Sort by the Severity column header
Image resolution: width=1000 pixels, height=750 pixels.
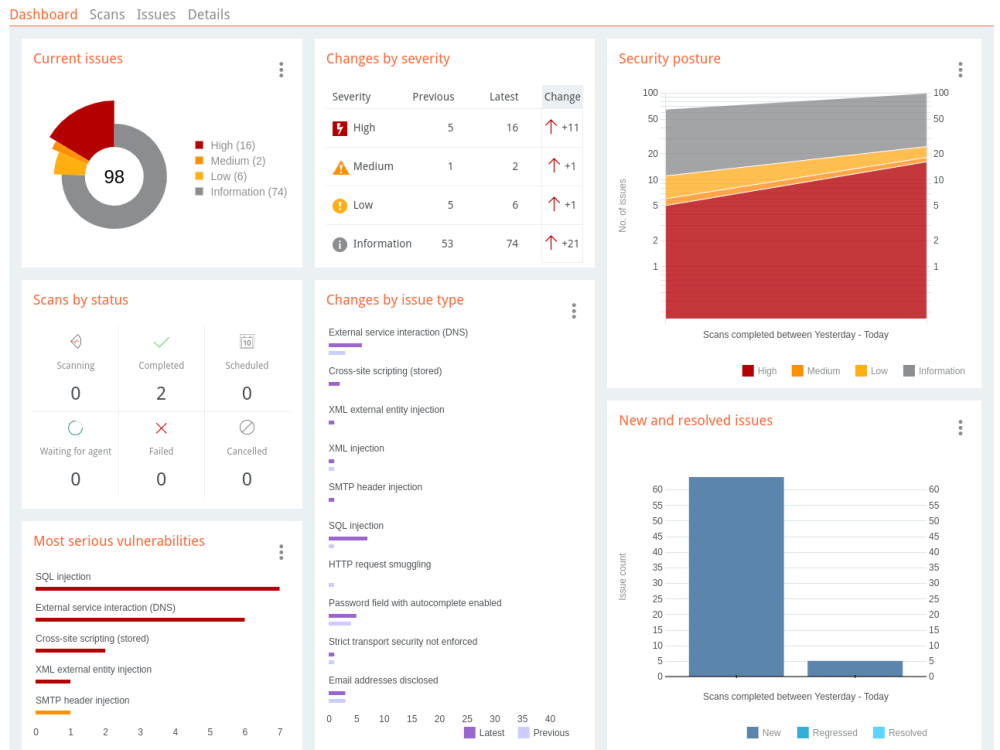(351, 97)
